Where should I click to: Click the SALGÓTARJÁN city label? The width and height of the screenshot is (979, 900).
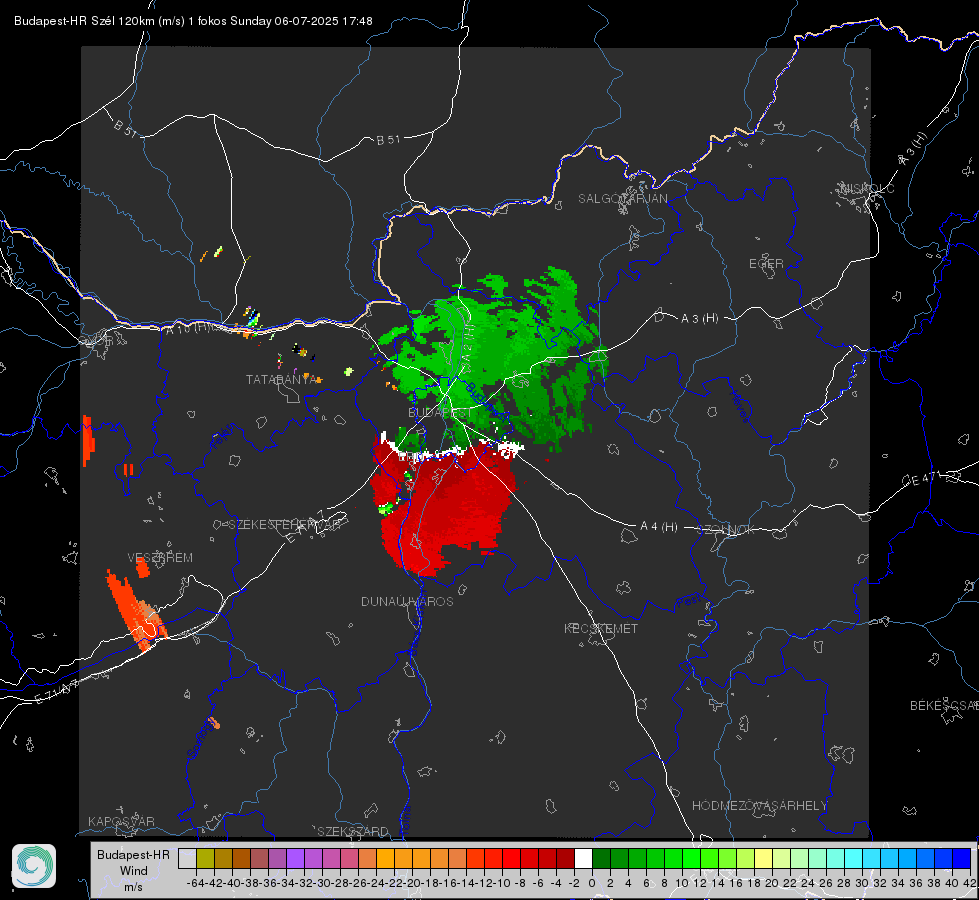(622, 199)
